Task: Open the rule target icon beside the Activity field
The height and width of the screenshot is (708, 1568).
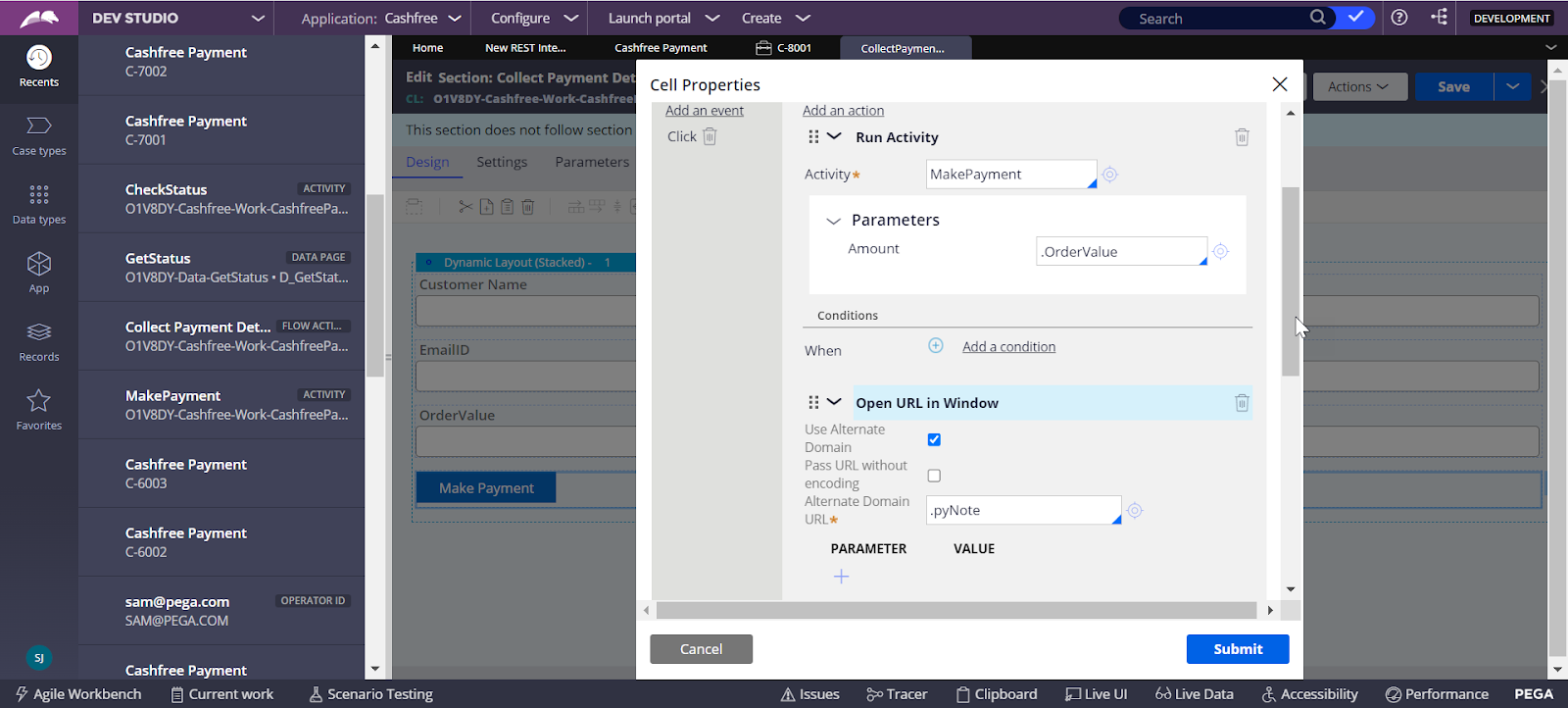Action: point(1109,175)
